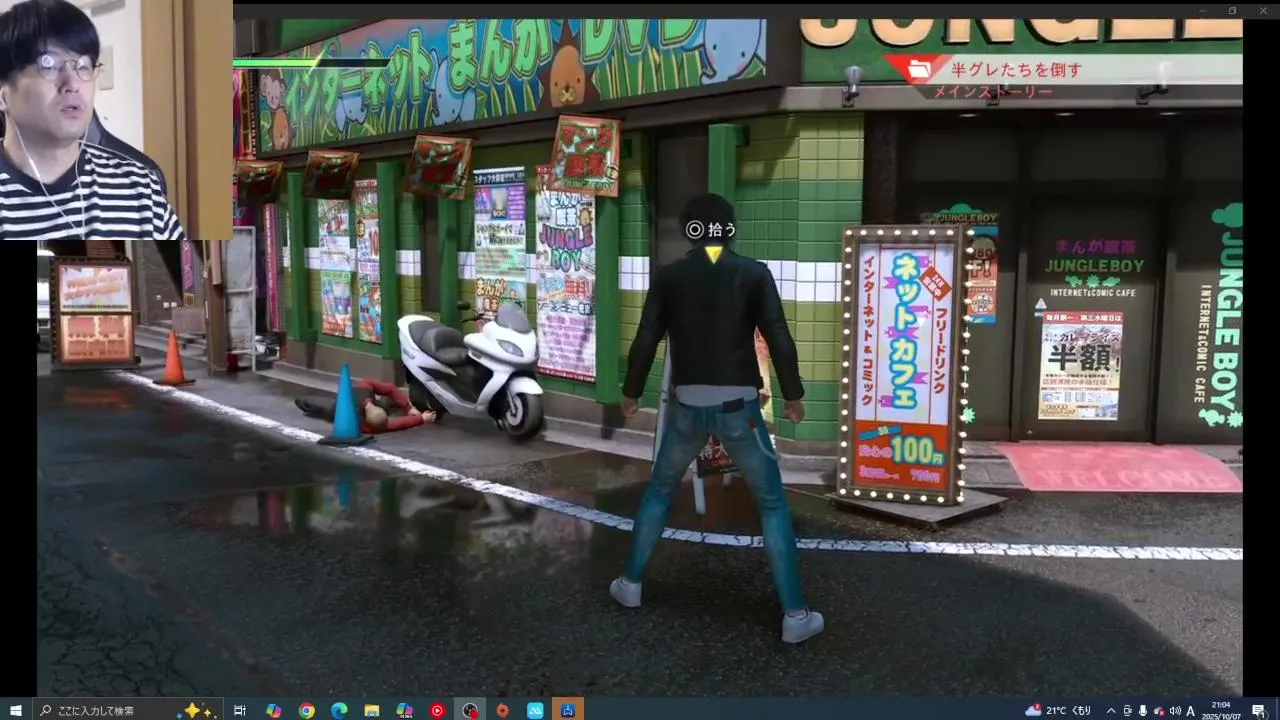Minimize the game window
Image resolution: width=1280 pixels, height=720 pixels.
click(x=1203, y=10)
